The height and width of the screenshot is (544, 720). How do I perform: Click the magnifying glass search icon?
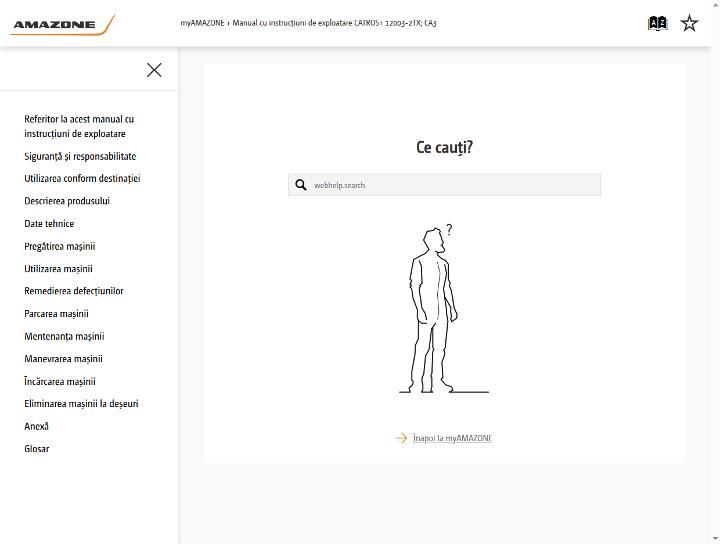tap(301, 185)
